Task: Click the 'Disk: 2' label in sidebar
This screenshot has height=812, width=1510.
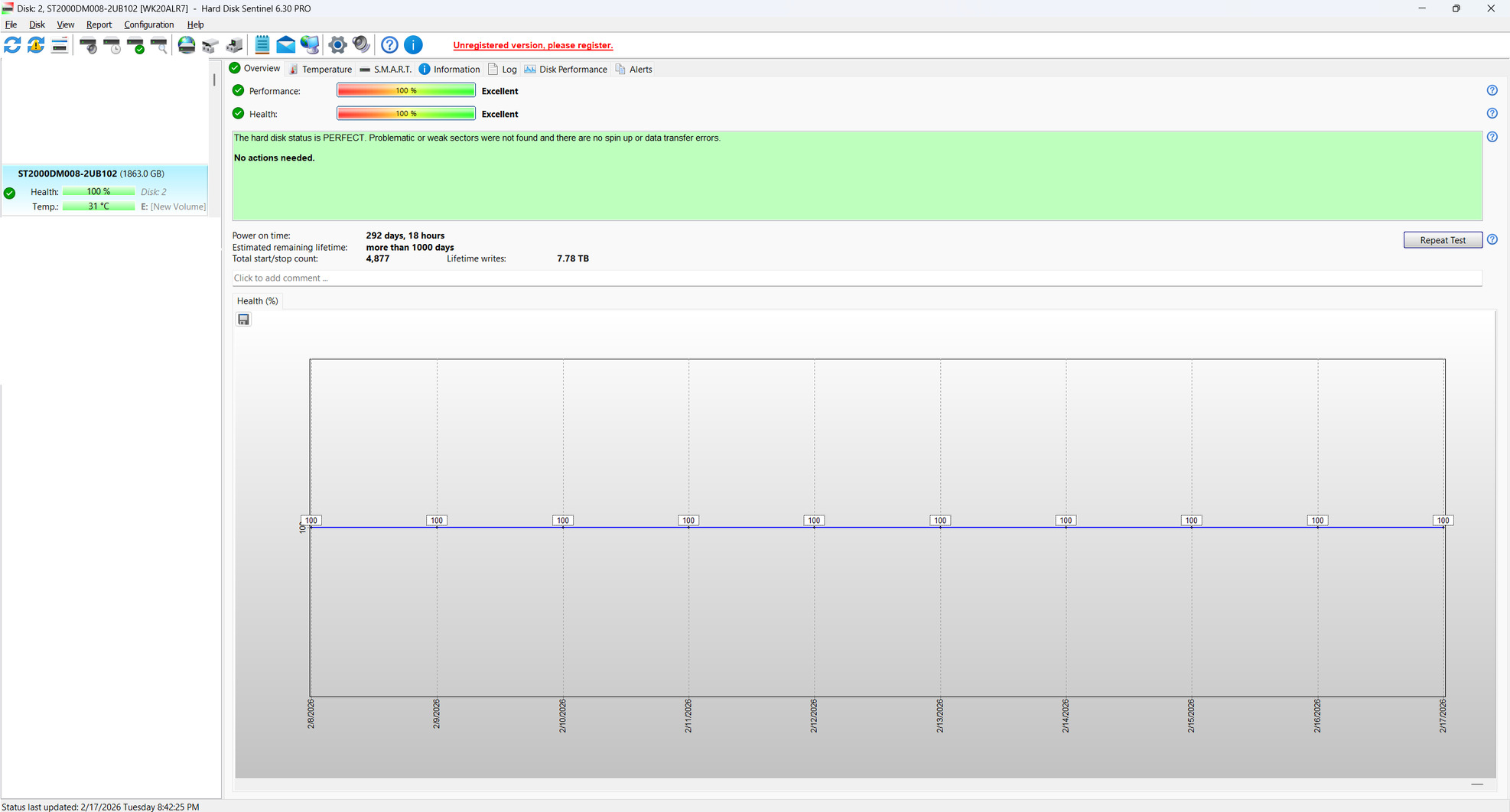Action: (154, 192)
